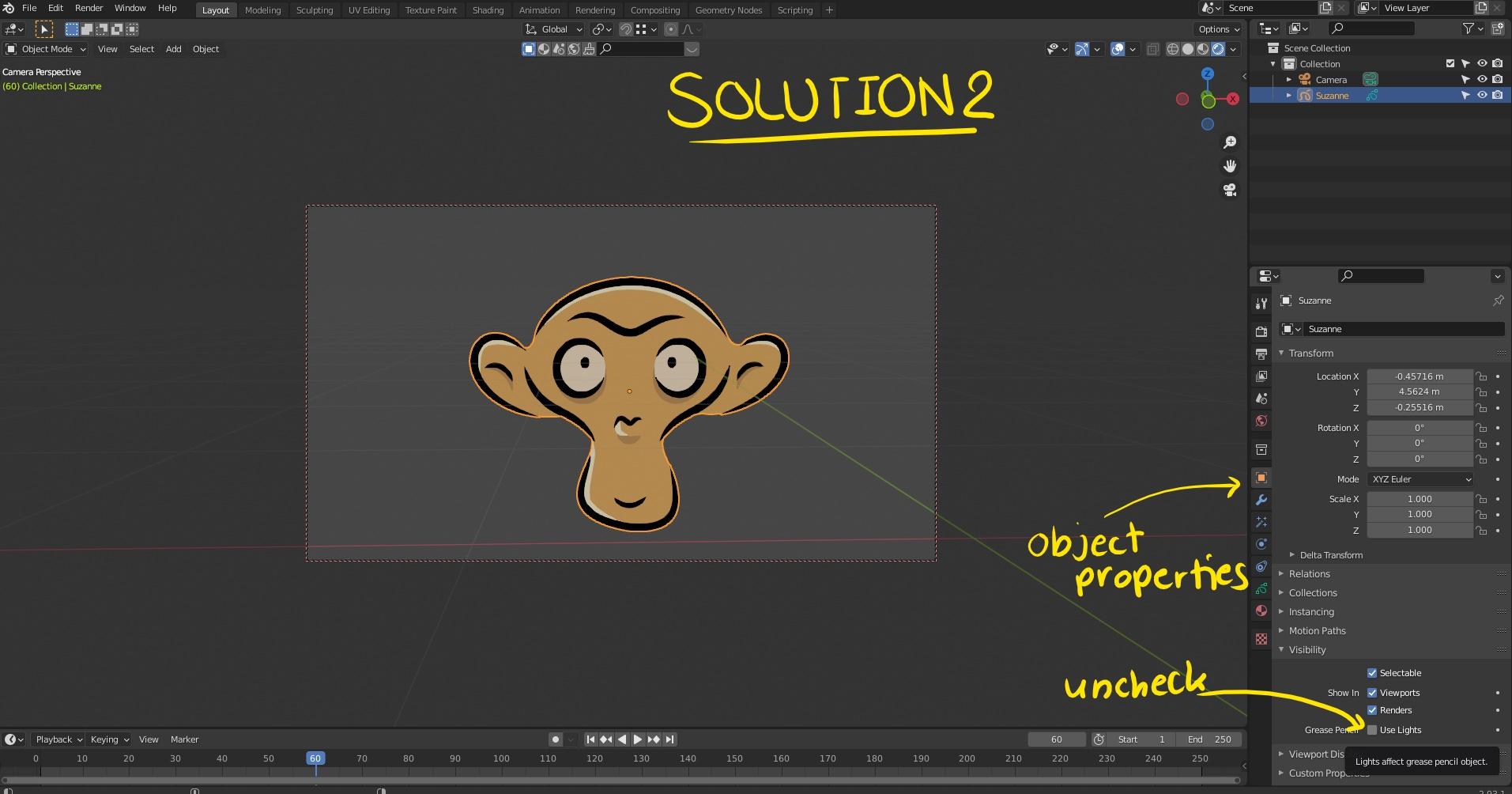The width and height of the screenshot is (1512, 794).
Task: Open the Scene properties tab
Action: (1261, 398)
